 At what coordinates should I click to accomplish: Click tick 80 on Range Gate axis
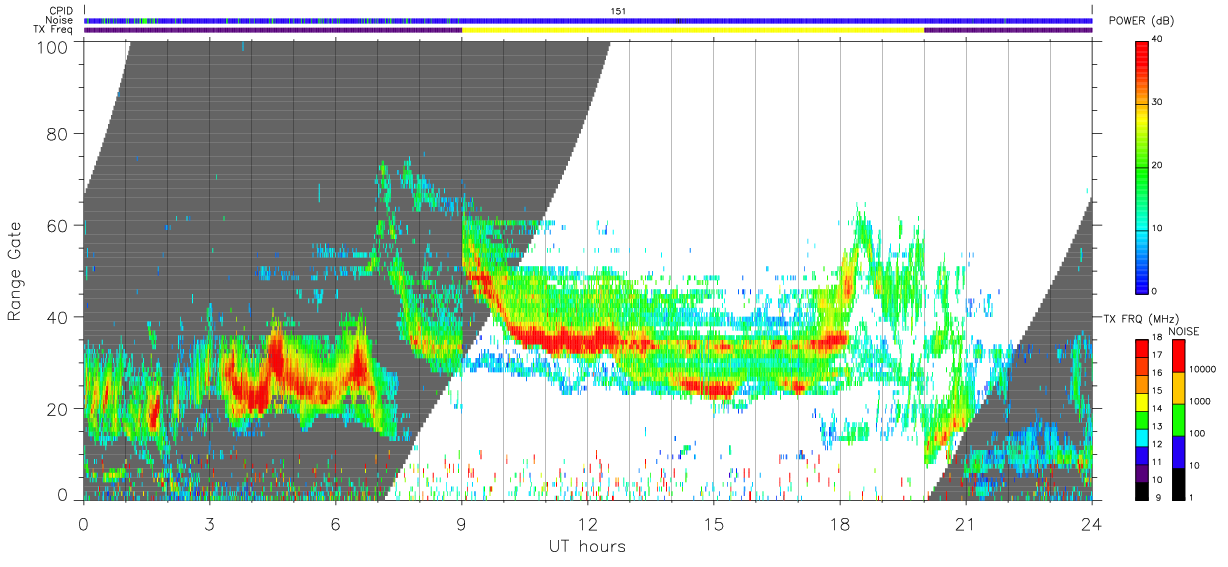pyautogui.click(x=58, y=134)
